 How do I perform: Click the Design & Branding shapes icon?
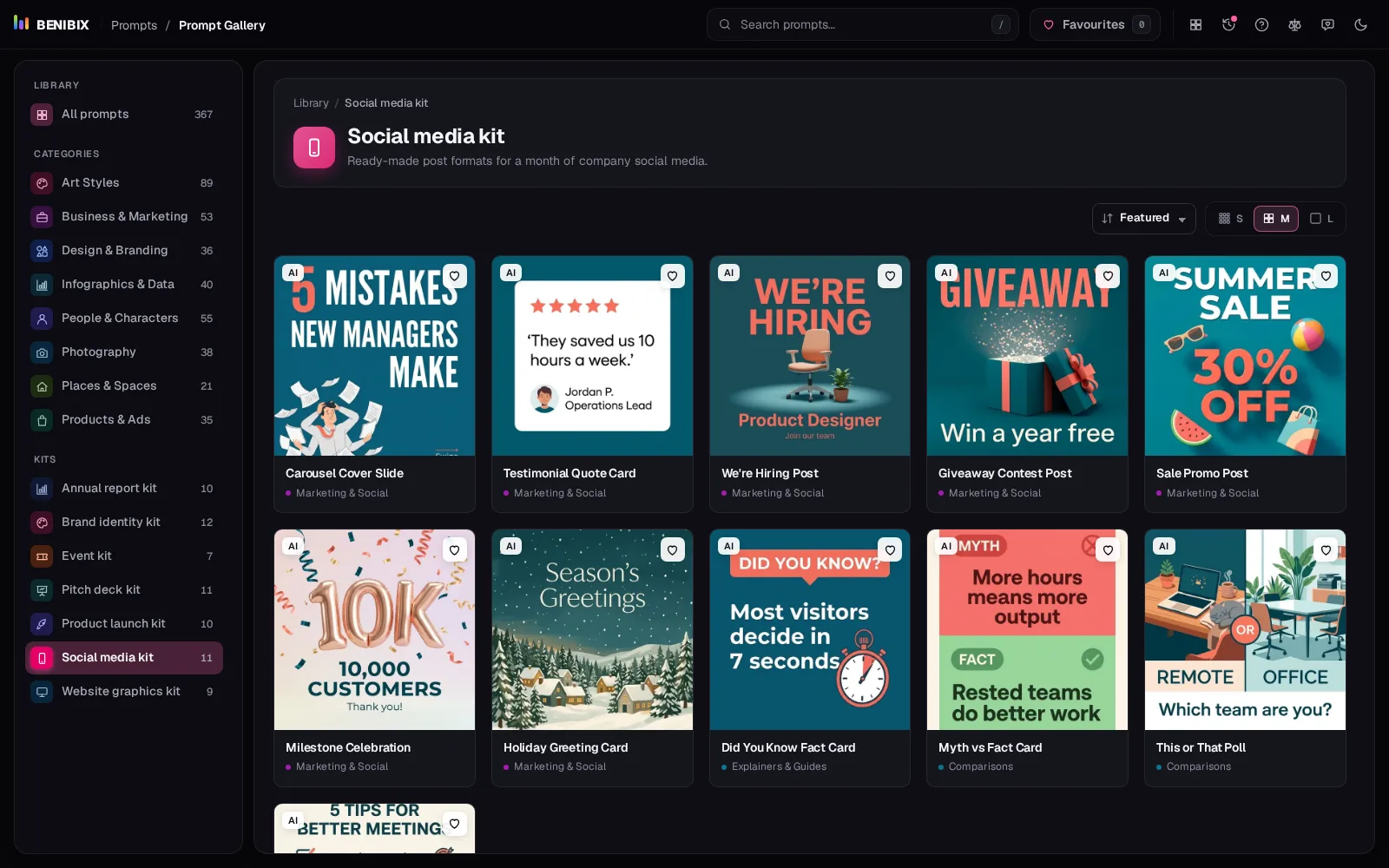[x=42, y=251]
